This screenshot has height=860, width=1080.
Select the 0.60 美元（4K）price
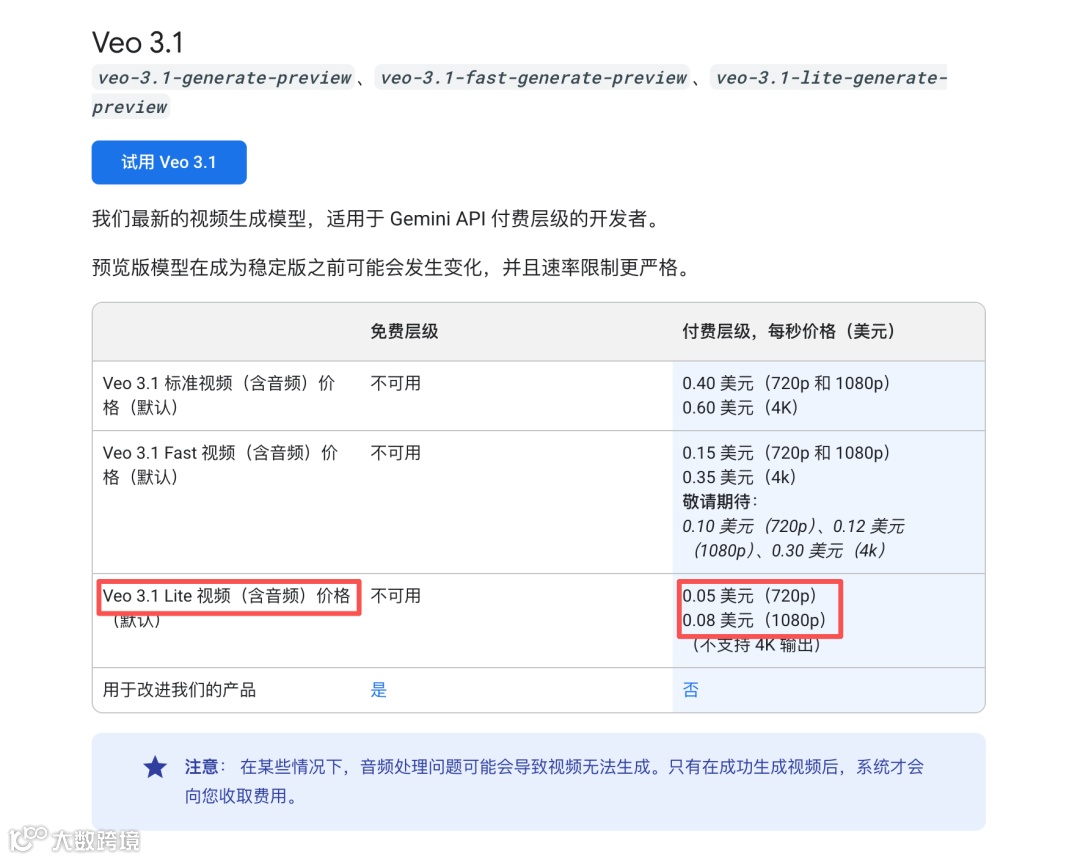tap(740, 408)
